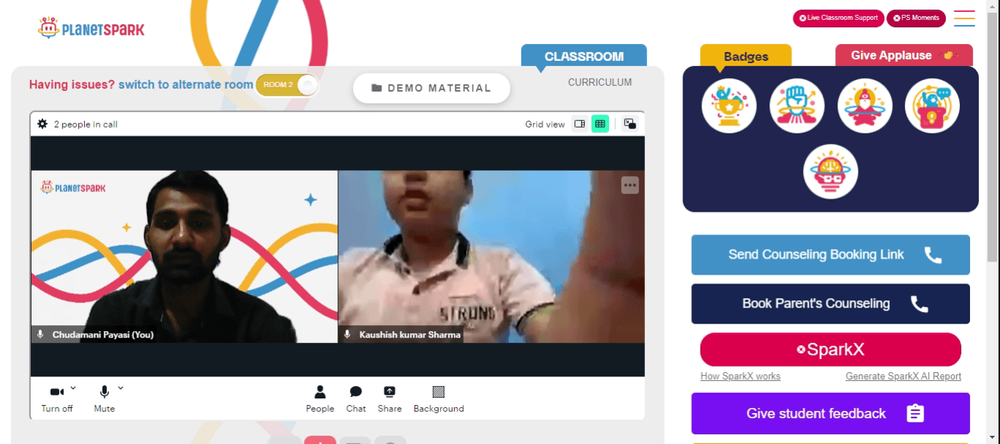The image size is (1000, 444).
Task: Click 'Having issues?' text
Action: pyautogui.click(x=72, y=85)
